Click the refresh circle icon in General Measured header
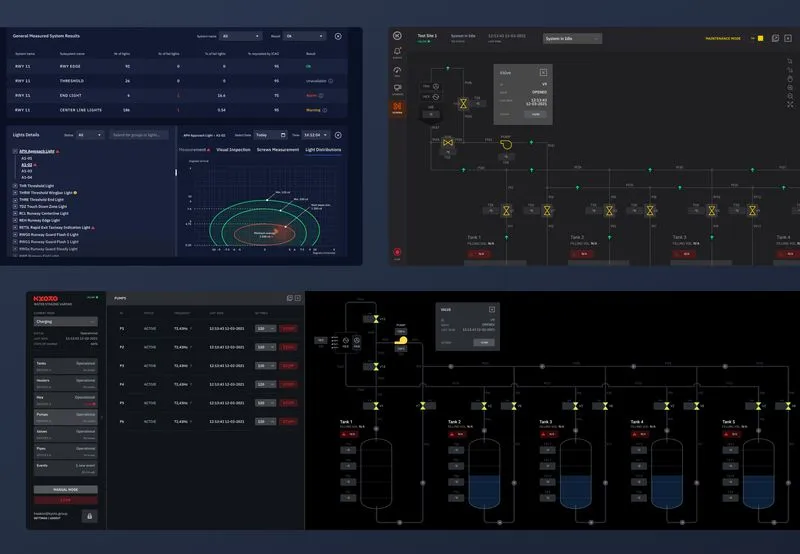 click(338, 36)
